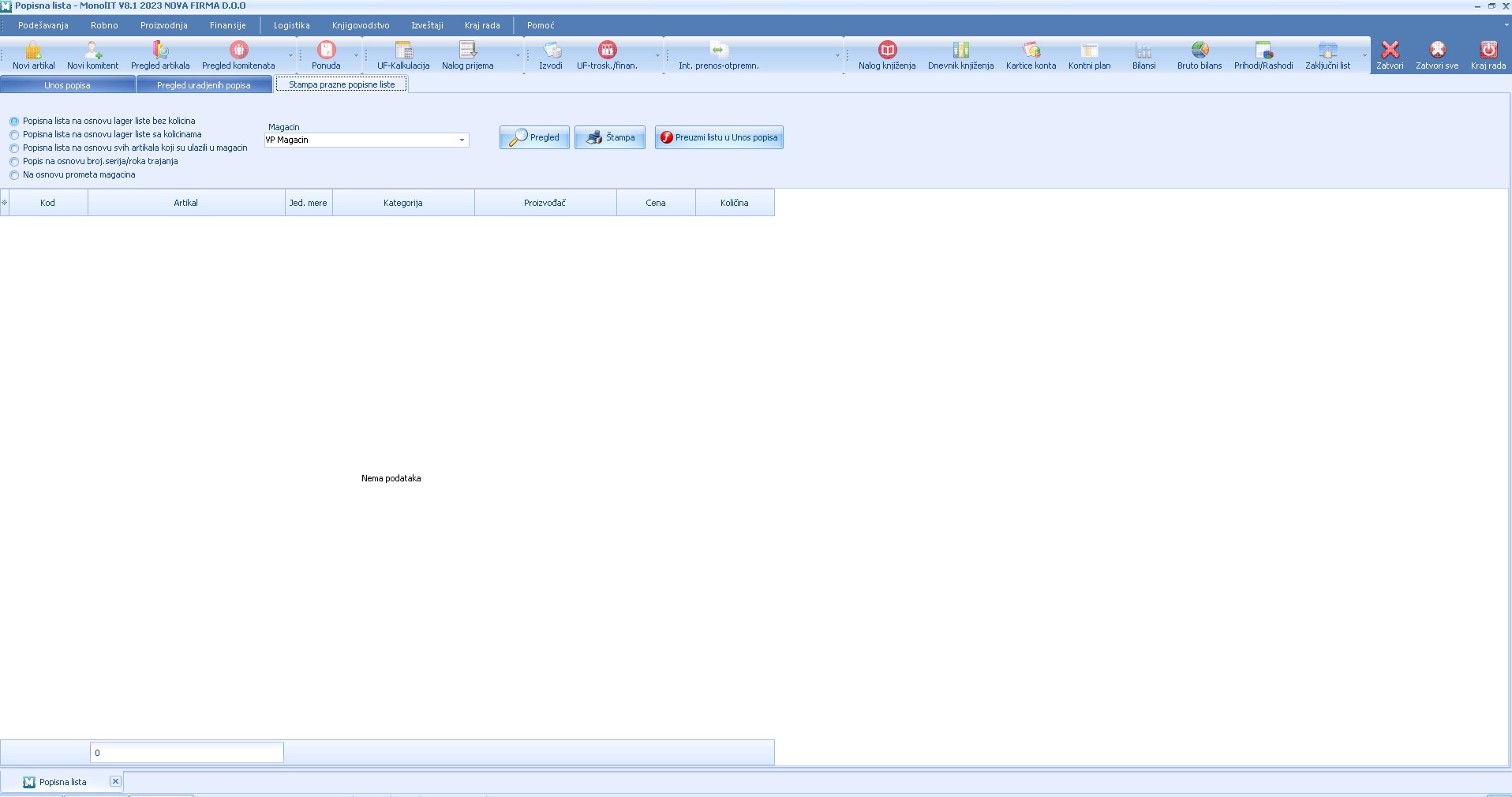
Task: Open the Robno menu
Action: point(104,25)
